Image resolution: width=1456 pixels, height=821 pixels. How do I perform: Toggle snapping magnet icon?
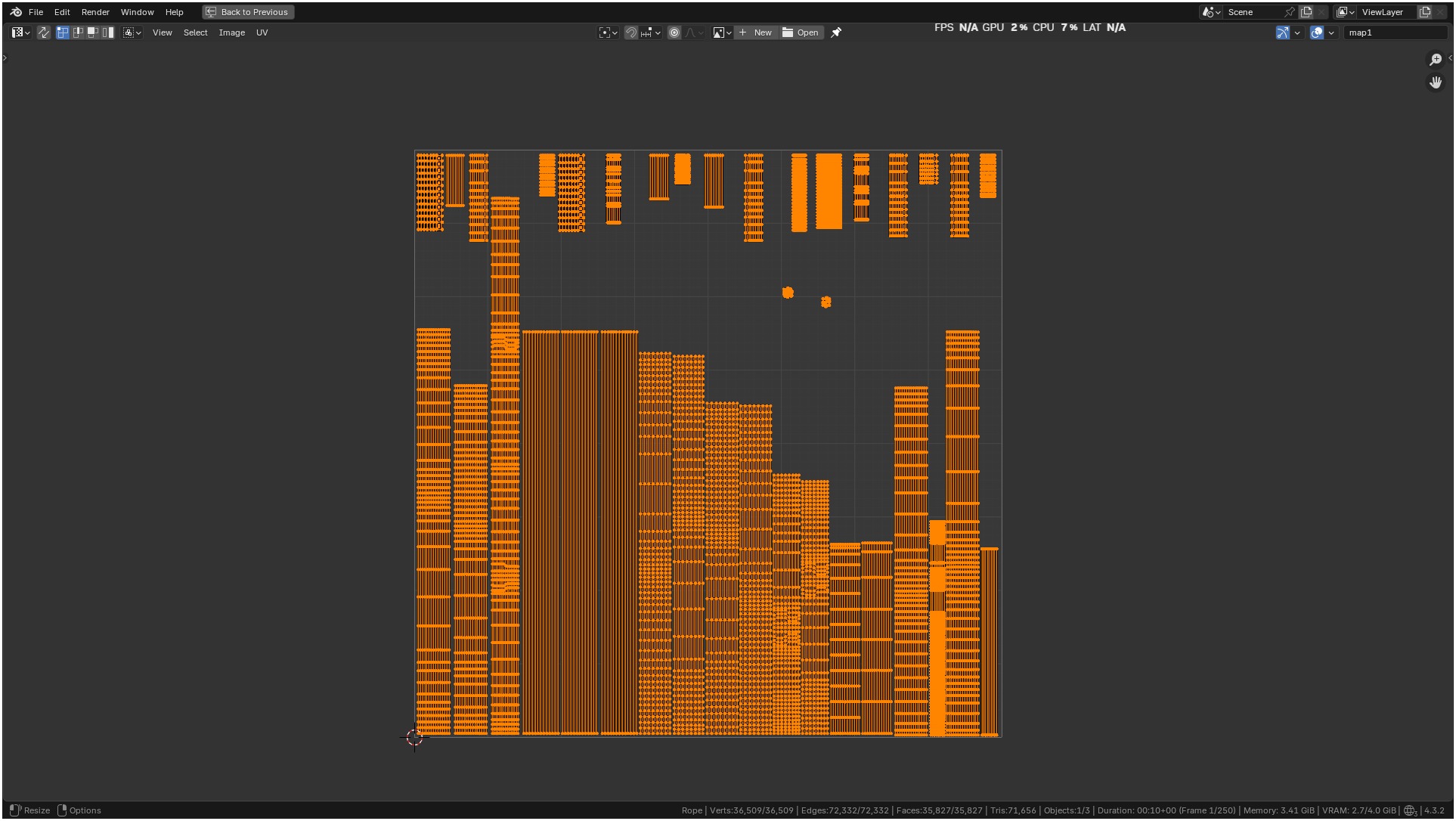pyautogui.click(x=630, y=33)
